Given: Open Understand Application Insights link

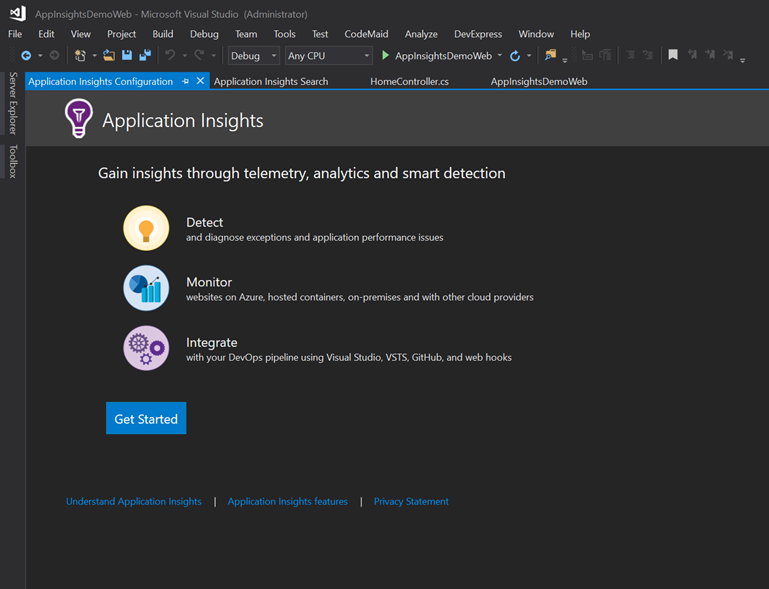Looking at the screenshot, I should (134, 501).
